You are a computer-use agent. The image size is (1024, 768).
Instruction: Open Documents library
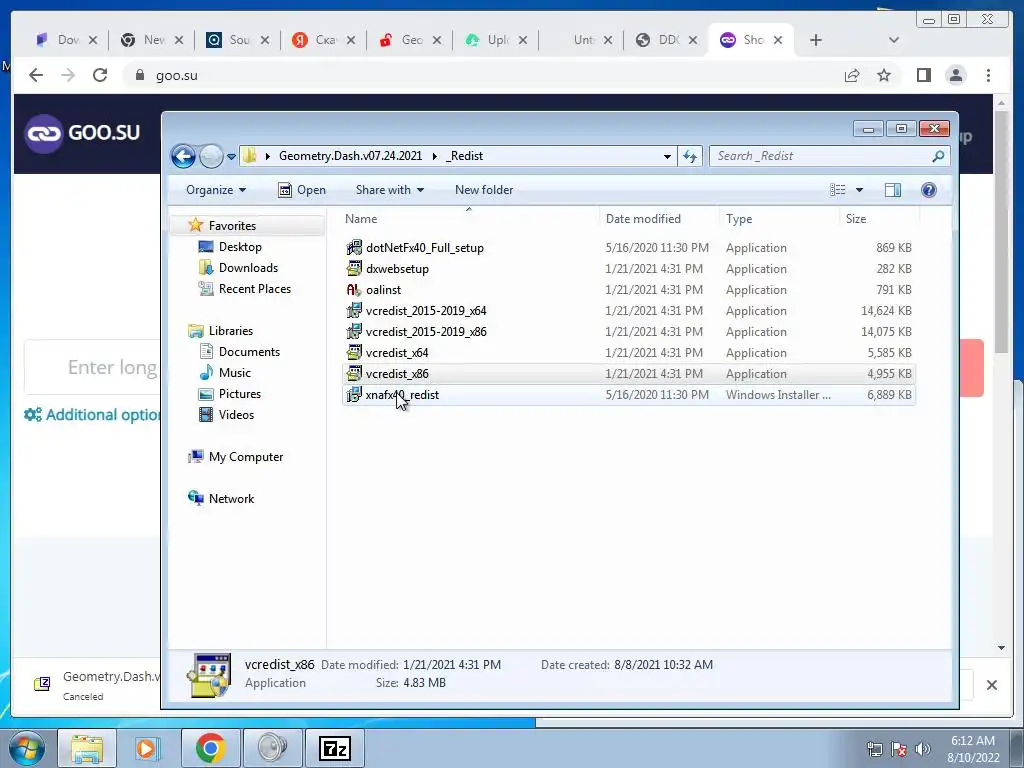click(249, 351)
